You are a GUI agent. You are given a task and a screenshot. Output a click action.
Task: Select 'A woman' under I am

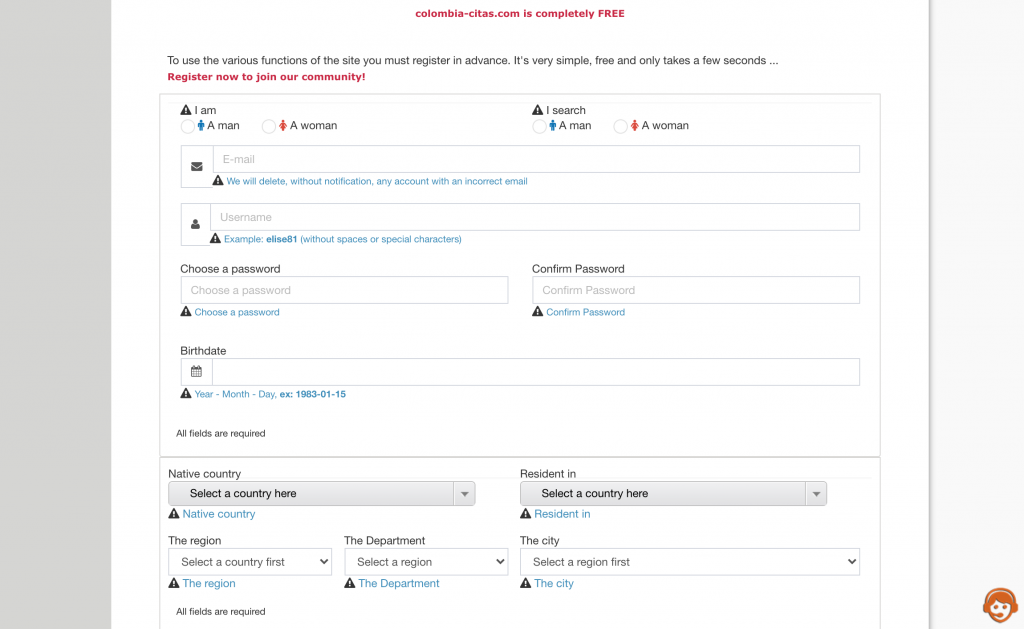(268, 127)
